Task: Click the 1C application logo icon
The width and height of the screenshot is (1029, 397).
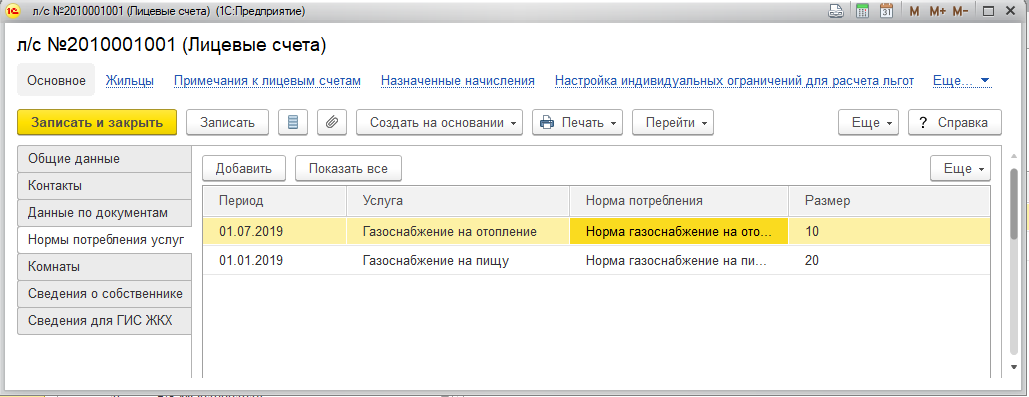Action: pos(11,11)
